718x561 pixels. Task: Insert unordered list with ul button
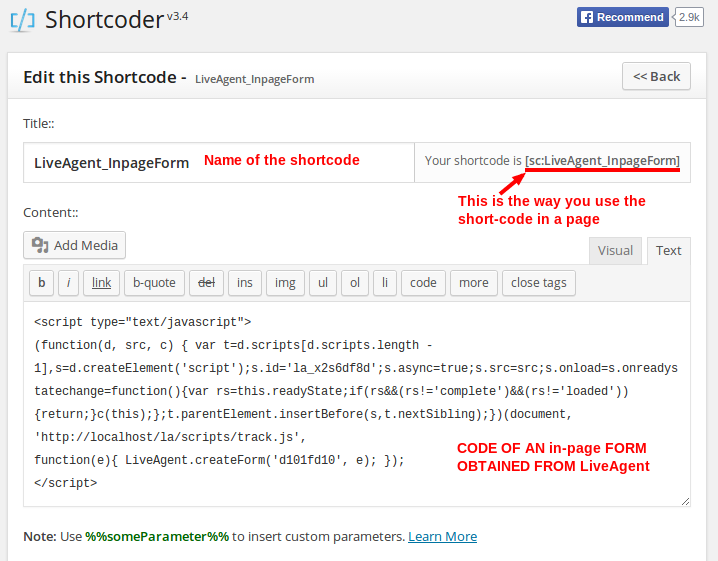tap(323, 283)
